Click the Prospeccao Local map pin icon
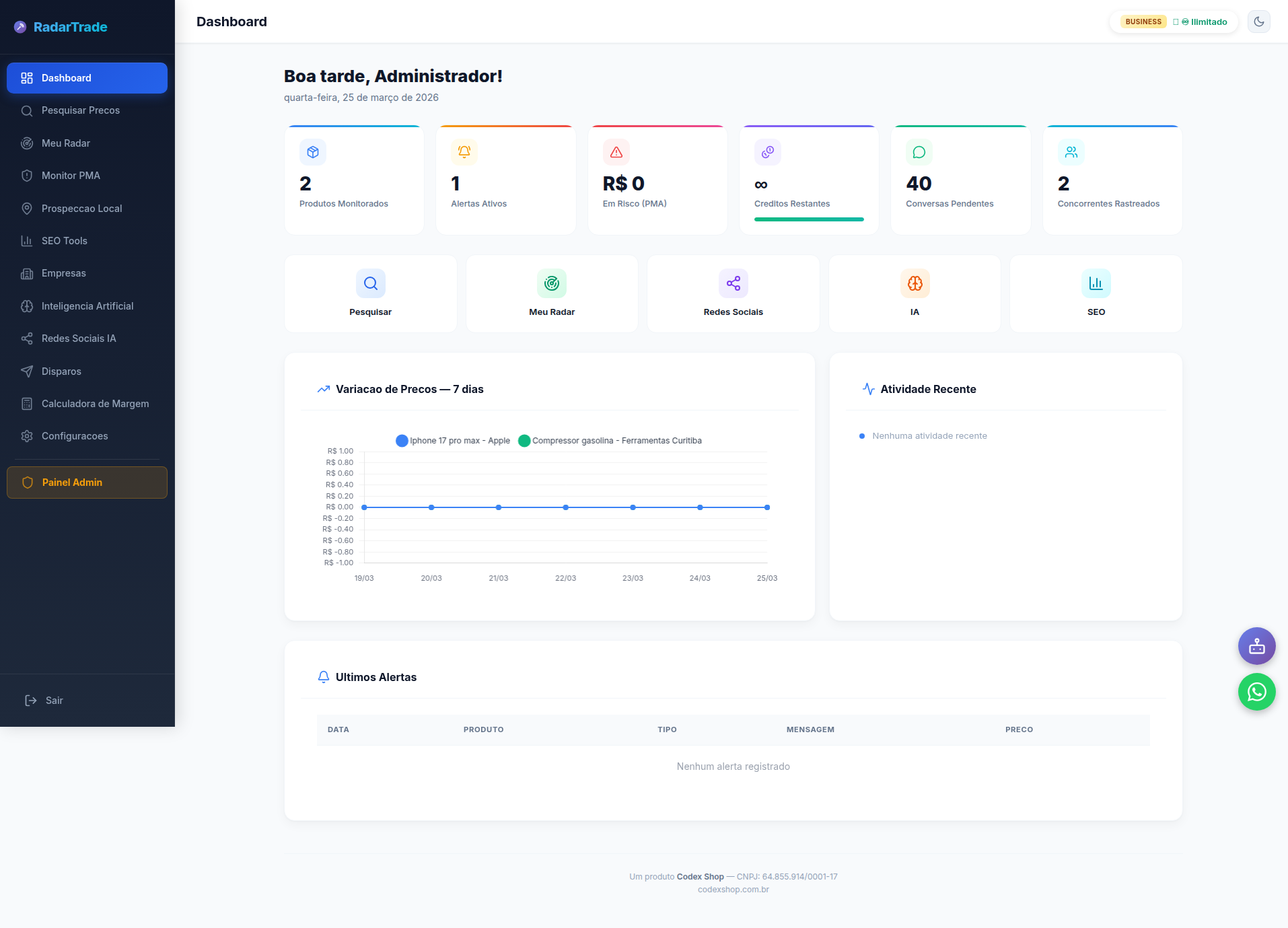Image resolution: width=1288 pixels, height=928 pixels. (27, 208)
